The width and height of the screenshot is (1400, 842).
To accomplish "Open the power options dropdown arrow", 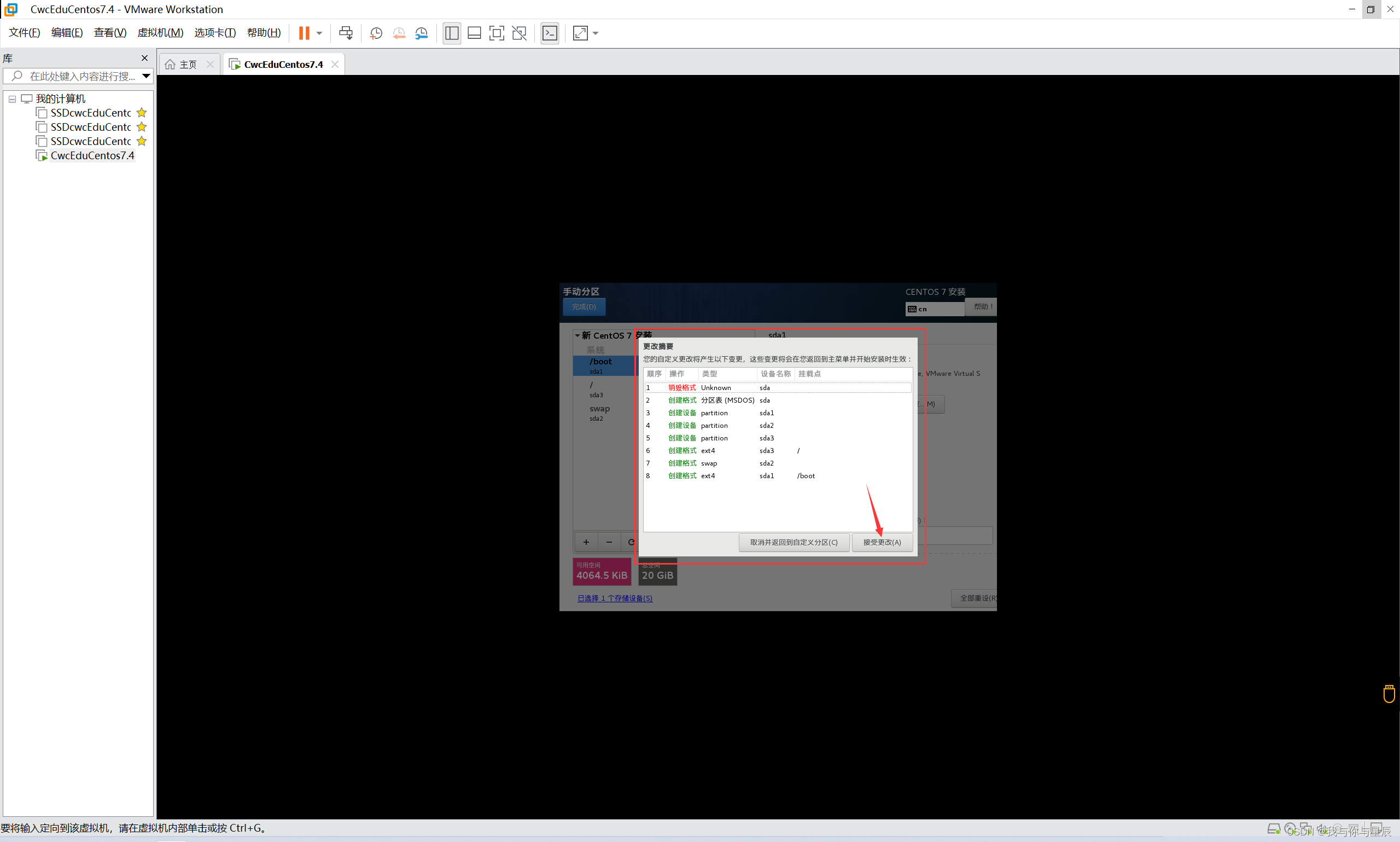I will [x=319, y=33].
